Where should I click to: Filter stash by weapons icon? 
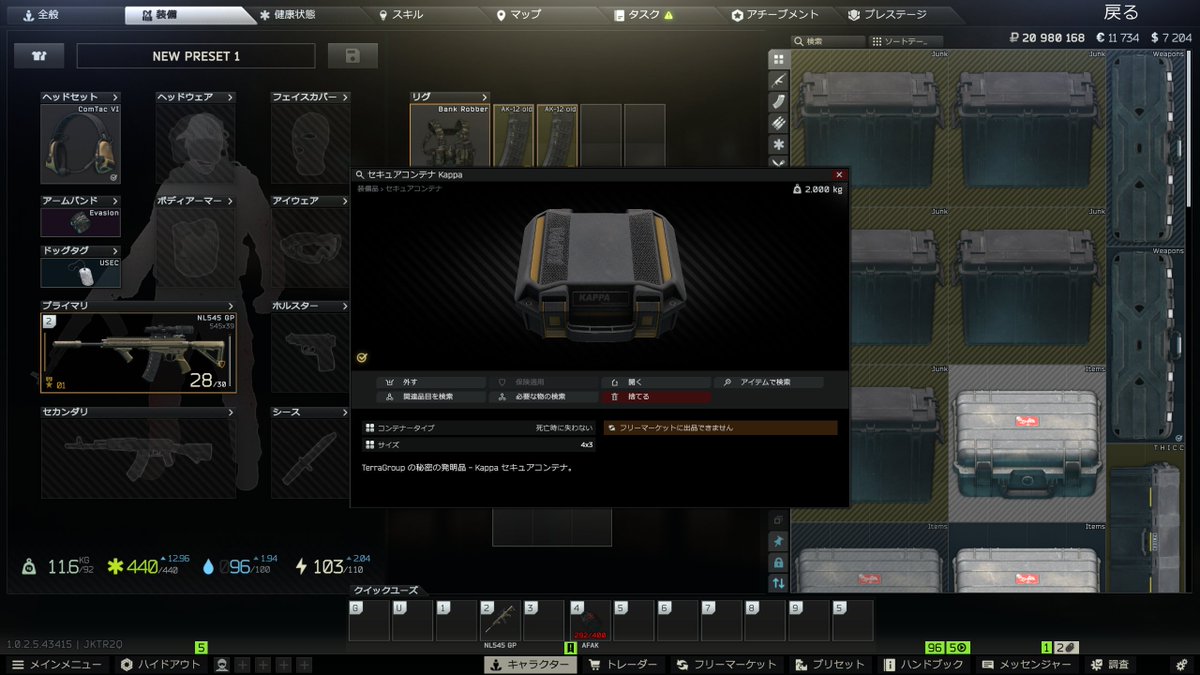click(x=779, y=80)
